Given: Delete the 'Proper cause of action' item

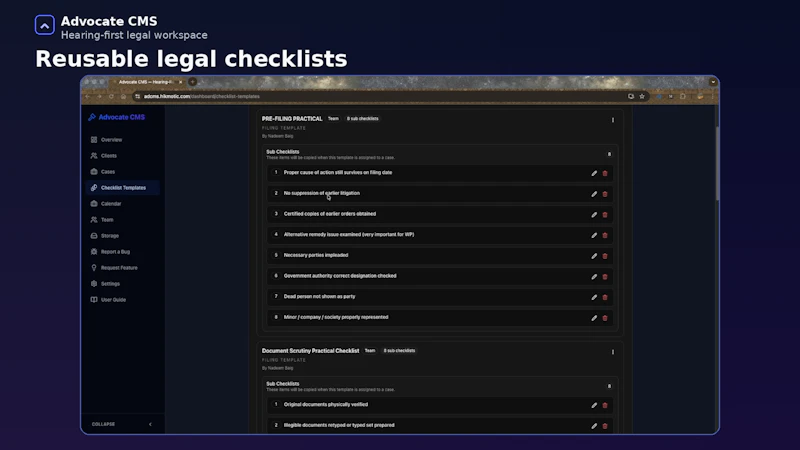Looking at the screenshot, I should (605, 173).
